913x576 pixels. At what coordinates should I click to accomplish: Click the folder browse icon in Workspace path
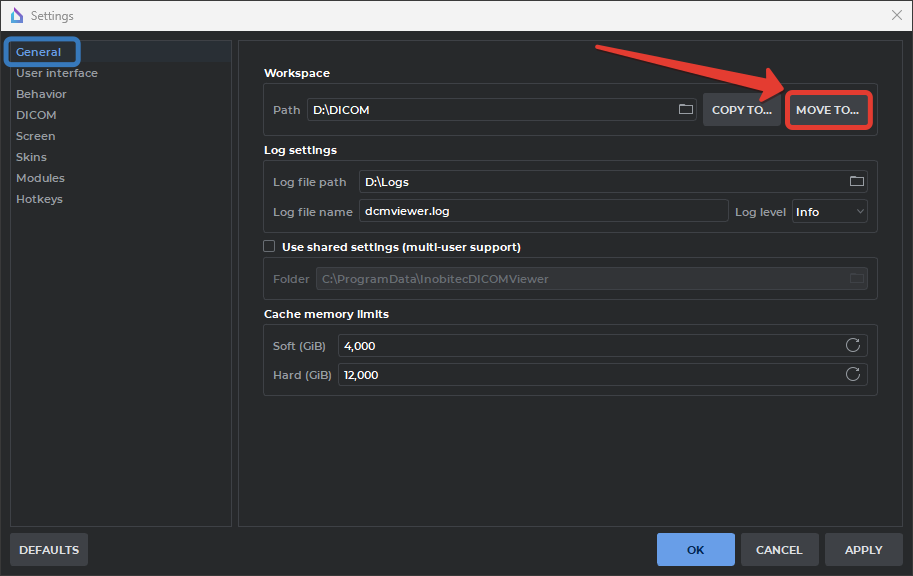click(686, 110)
